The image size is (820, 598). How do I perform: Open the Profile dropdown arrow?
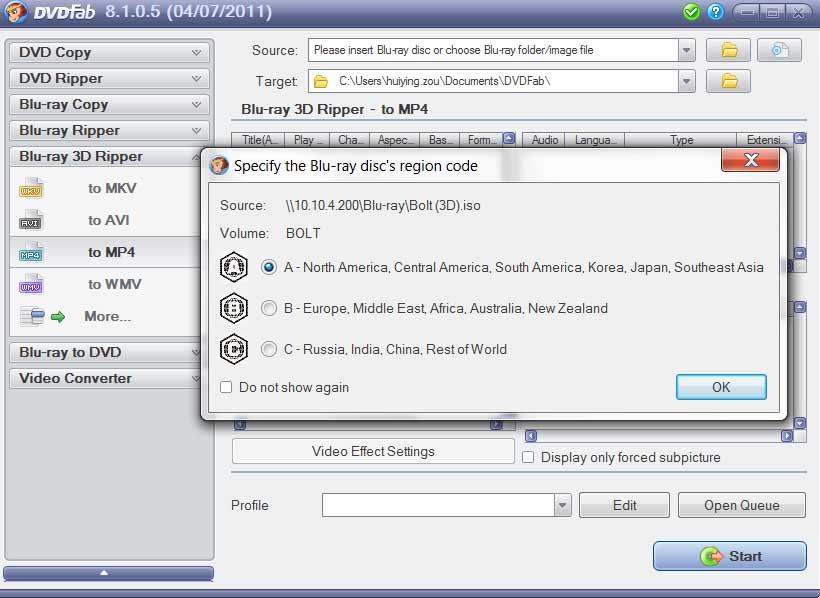563,505
